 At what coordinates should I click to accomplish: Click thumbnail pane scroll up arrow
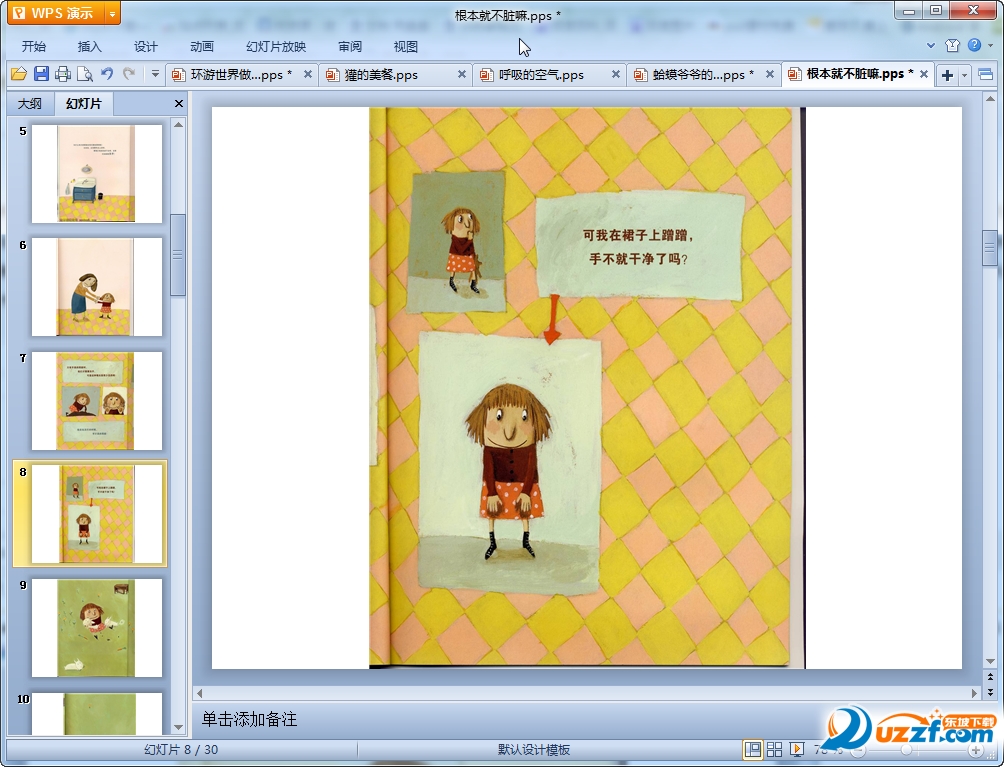178,124
